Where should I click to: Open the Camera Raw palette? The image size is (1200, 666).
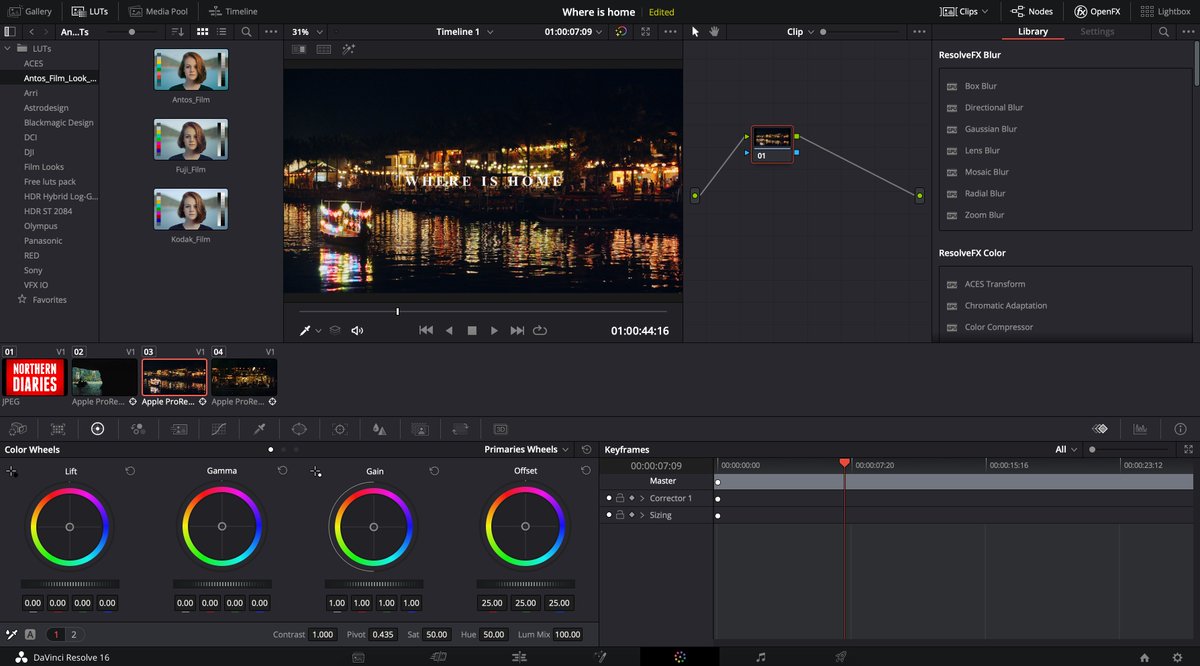click(x=18, y=428)
